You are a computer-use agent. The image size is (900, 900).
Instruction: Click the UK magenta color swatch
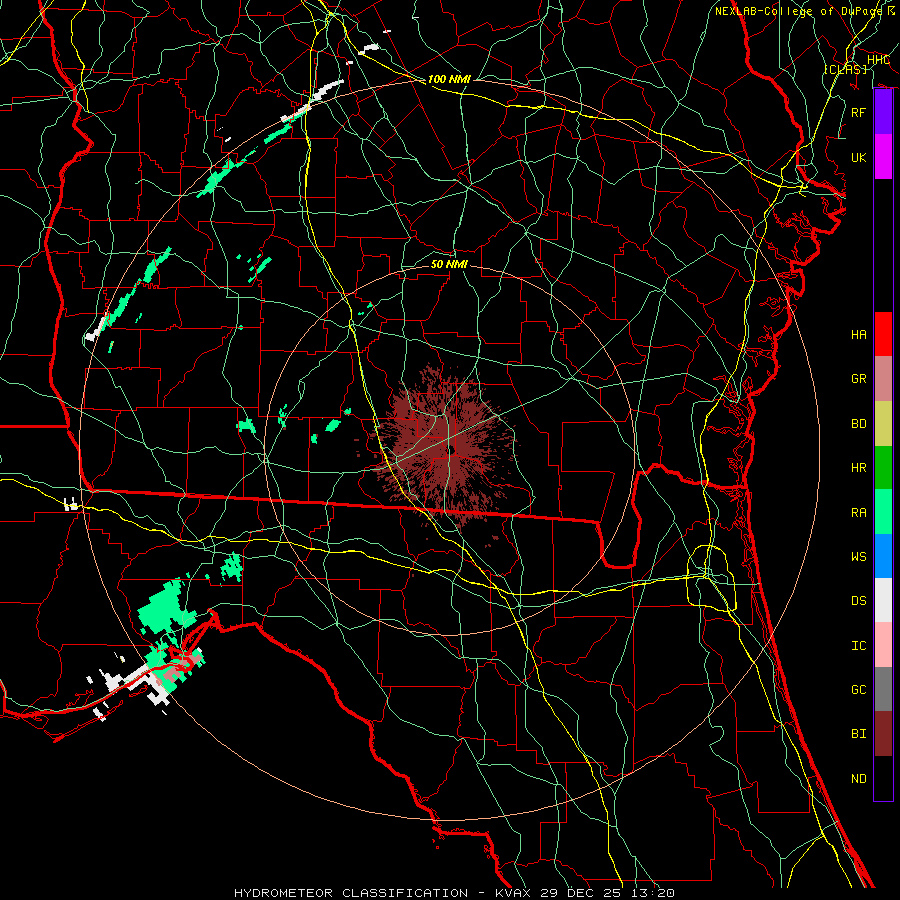pyautogui.click(x=883, y=157)
